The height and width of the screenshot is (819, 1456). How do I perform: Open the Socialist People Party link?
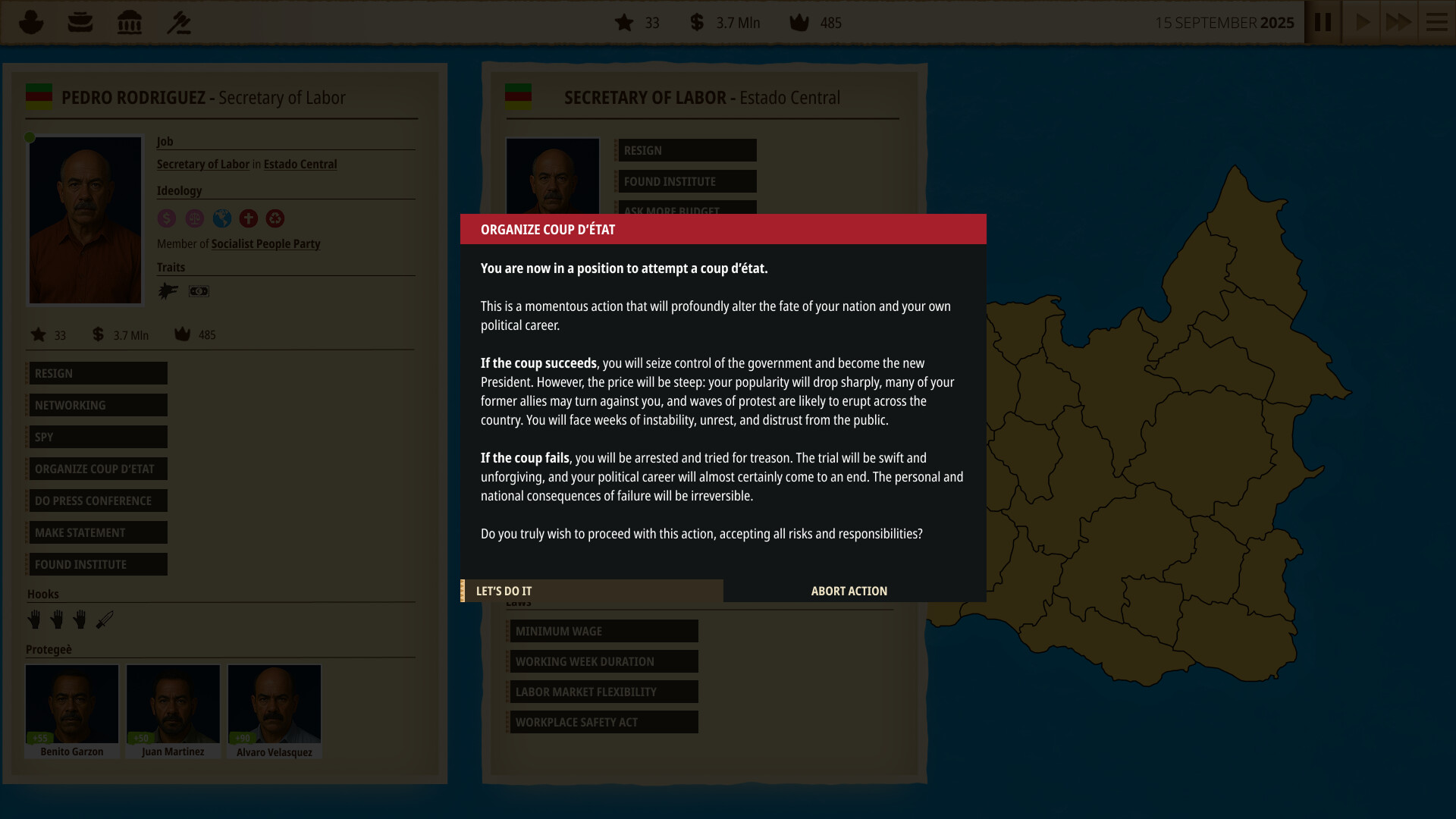(x=265, y=243)
